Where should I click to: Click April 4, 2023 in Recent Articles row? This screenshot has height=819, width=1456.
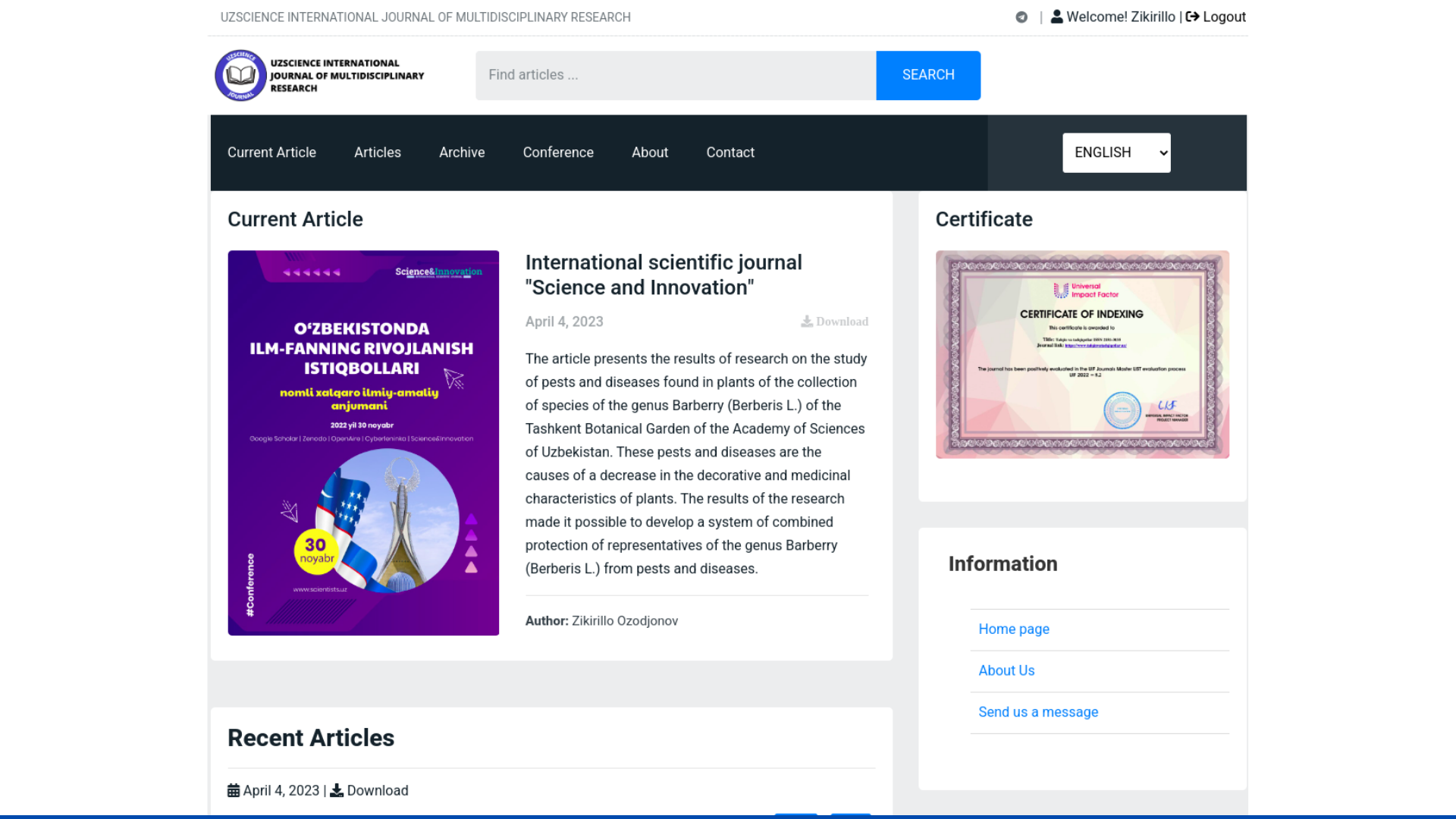tap(281, 790)
